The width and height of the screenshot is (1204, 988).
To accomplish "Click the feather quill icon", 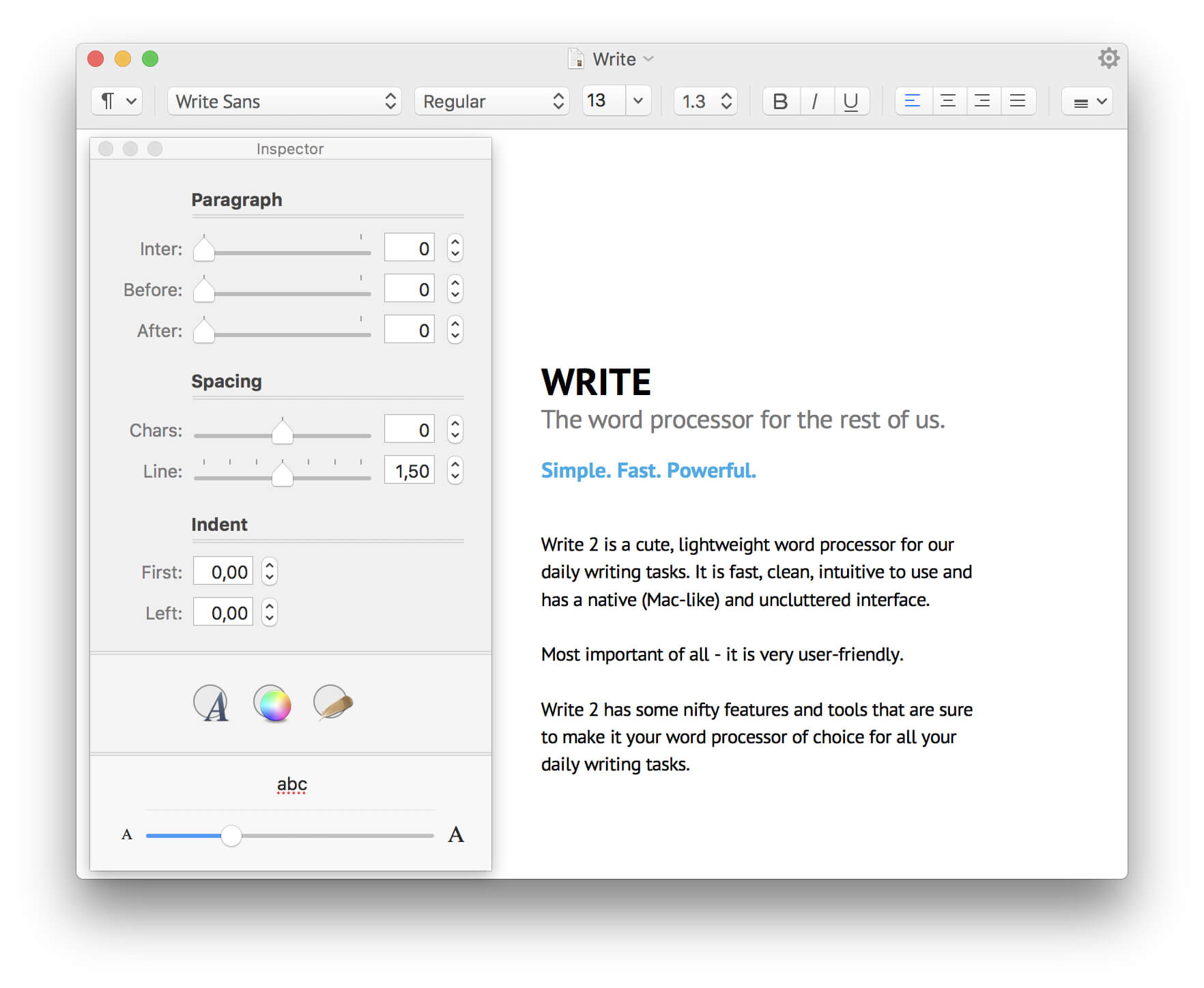I will (x=332, y=703).
